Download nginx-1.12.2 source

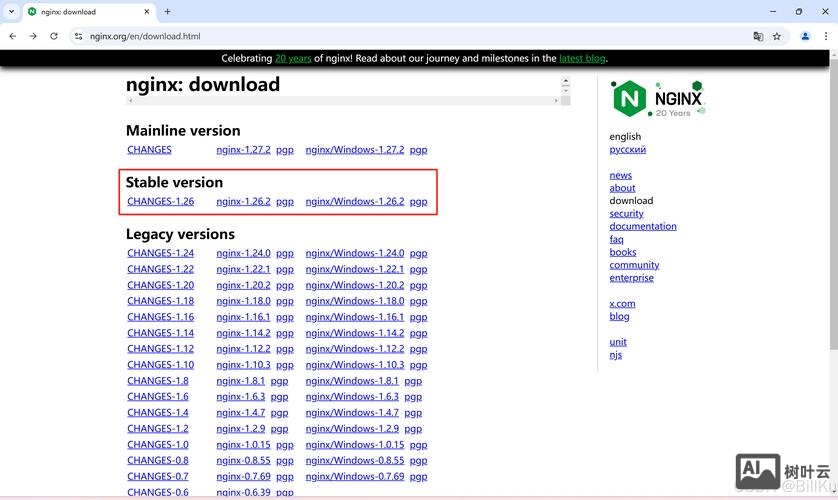click(x=243, y=349)
